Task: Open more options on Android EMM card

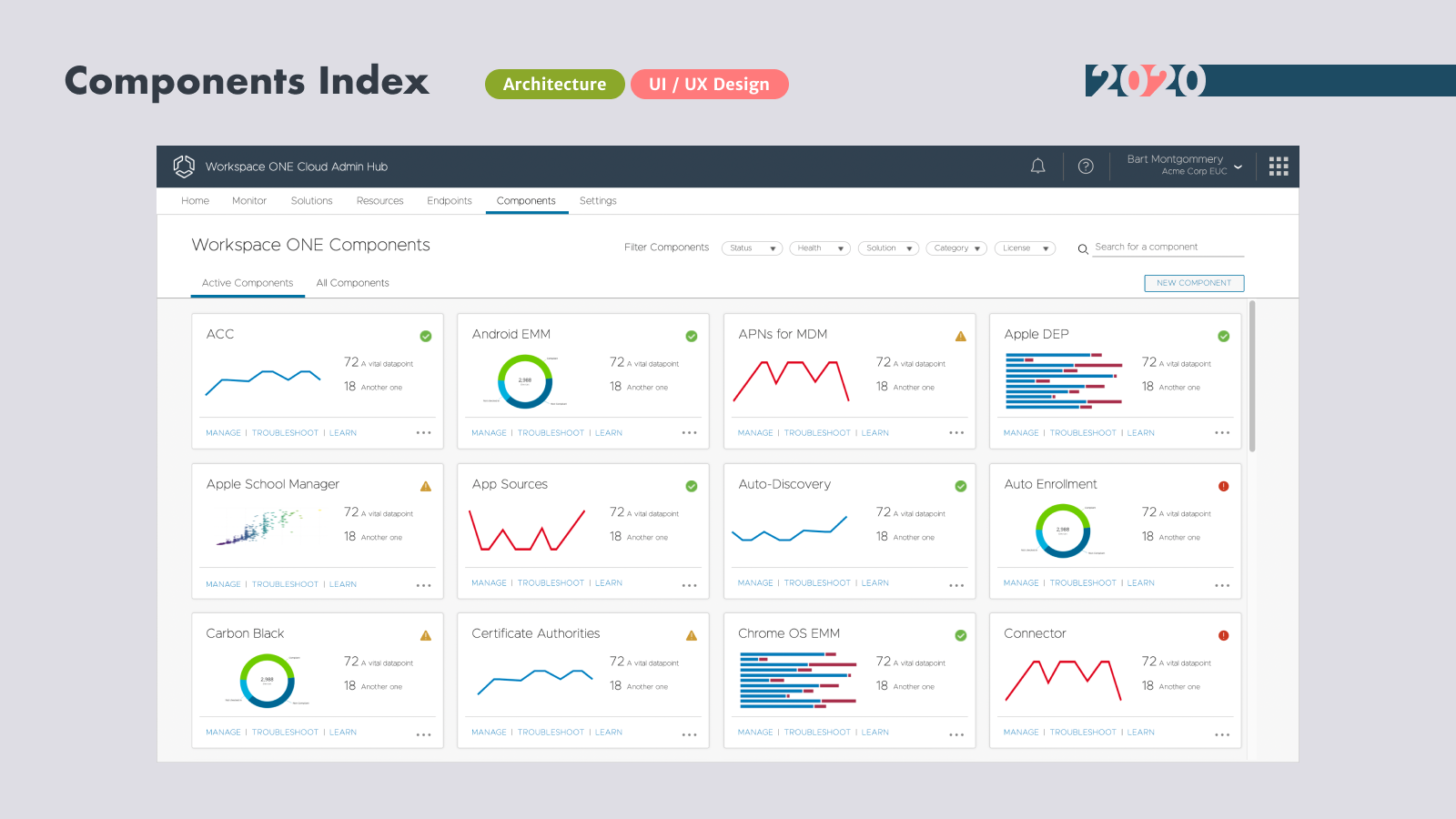Action: 690,433
